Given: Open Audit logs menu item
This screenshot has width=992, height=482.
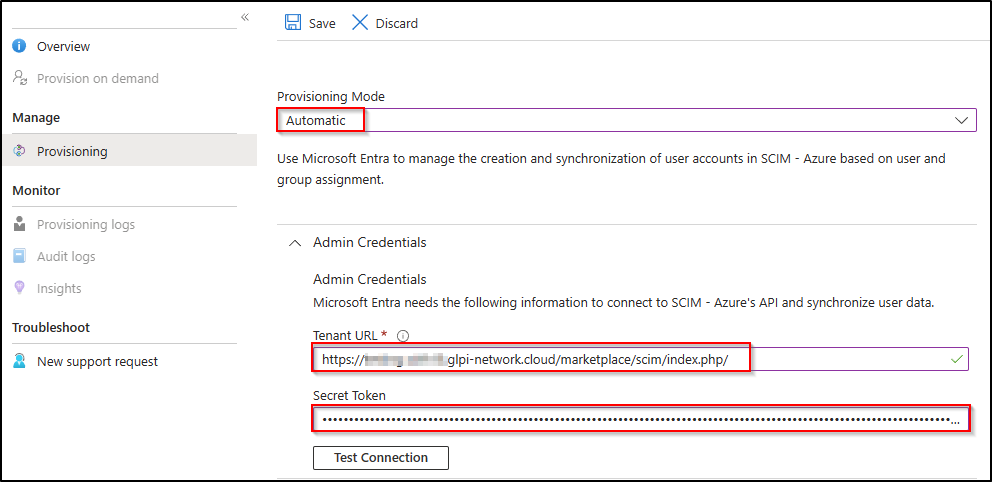Looking at the screenshot, I should pyautogui.click(x=66, y=257).
